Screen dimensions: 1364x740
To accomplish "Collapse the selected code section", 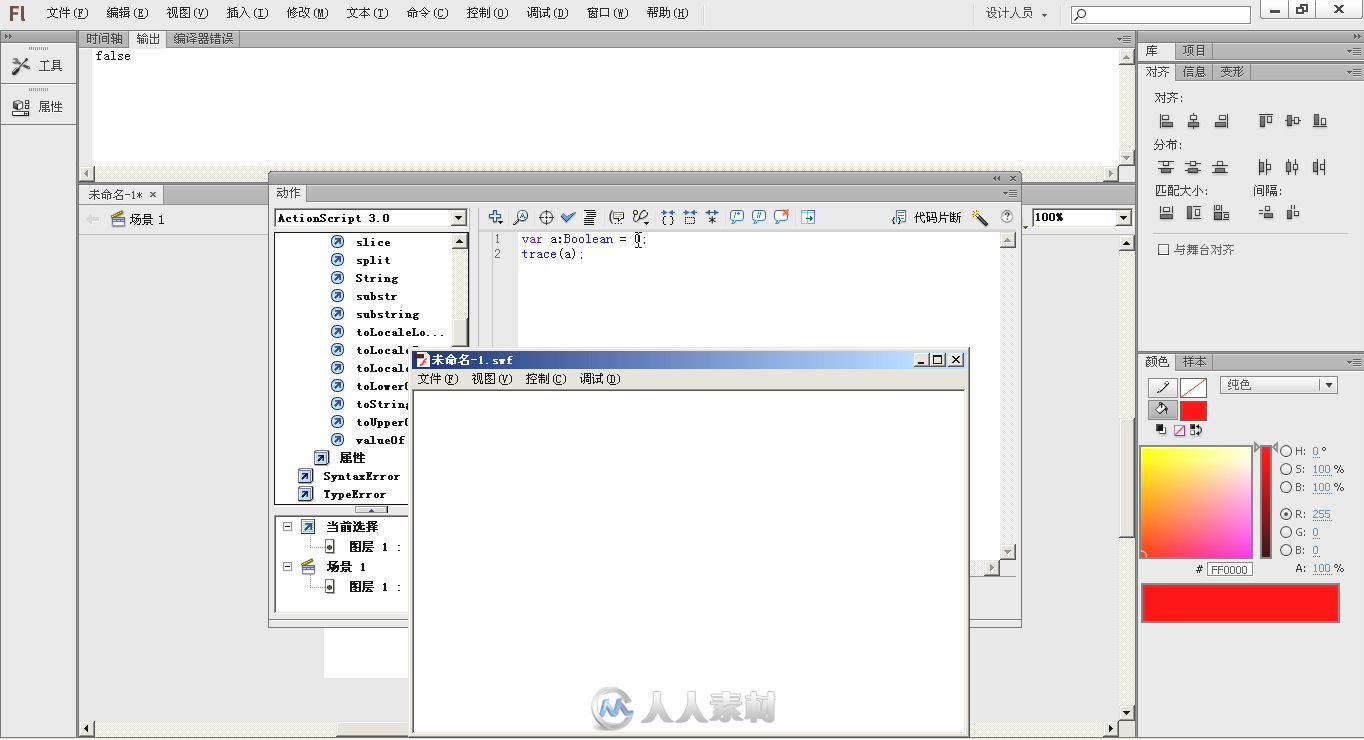I will [690, 217].
